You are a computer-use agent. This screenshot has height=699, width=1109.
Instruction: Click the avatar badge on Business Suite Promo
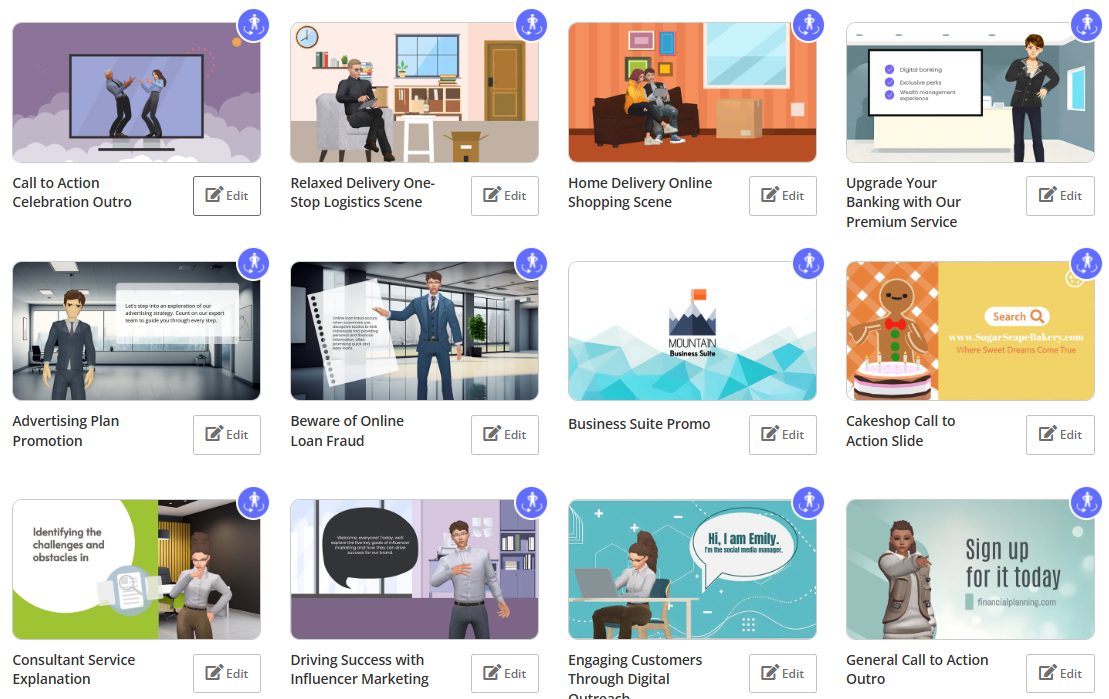(808, 263)
